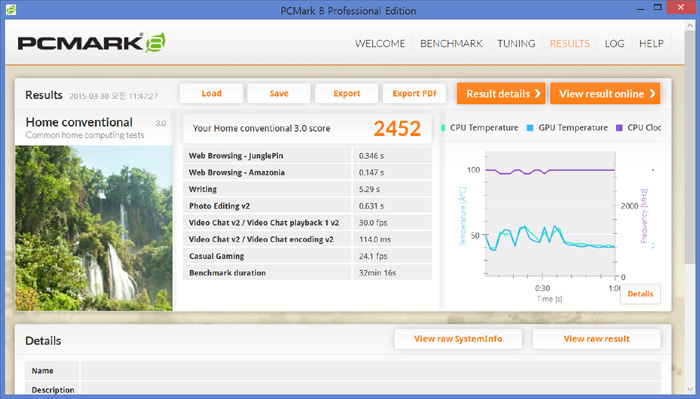Open the Welcome tab

380,43
